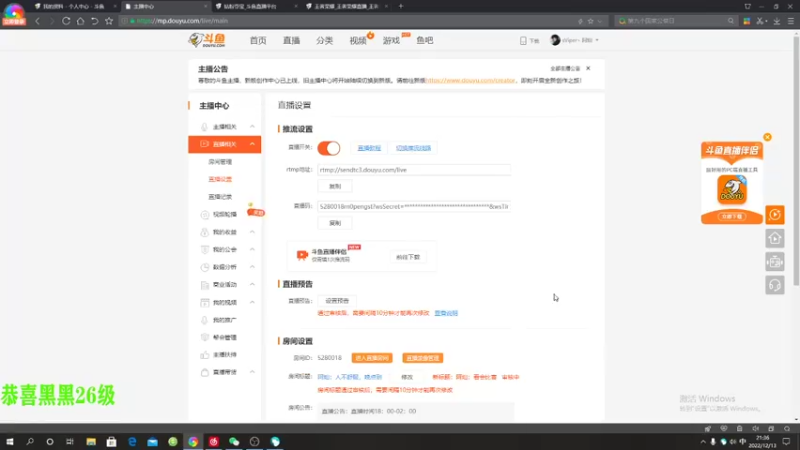The width and height of the screenshot is (800, 450).
Task: Open the 视频 nav item
Action: pyautogui.click(x=358, y=40)
